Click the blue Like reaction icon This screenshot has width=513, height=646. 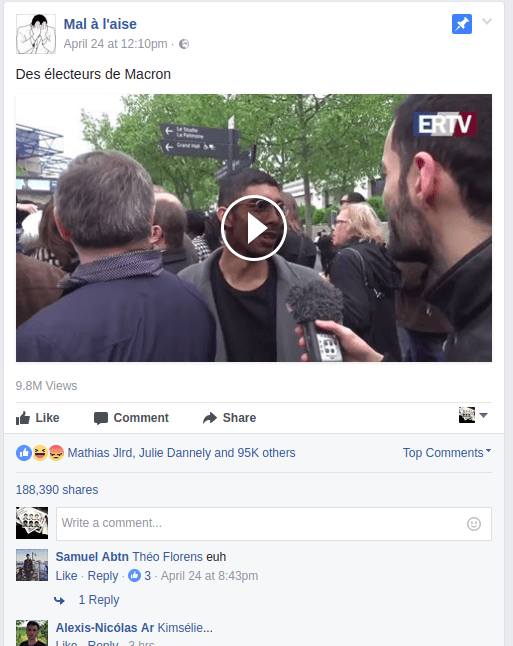[24, 453]
